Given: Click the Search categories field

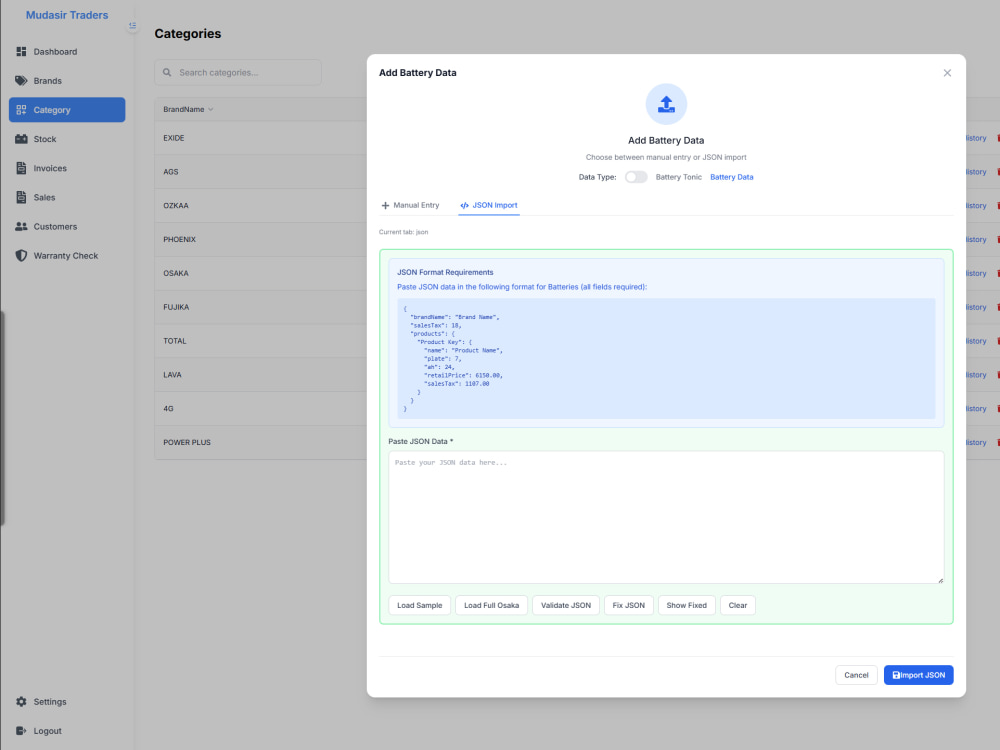Looking at the screenshot, I should [238, 73].
